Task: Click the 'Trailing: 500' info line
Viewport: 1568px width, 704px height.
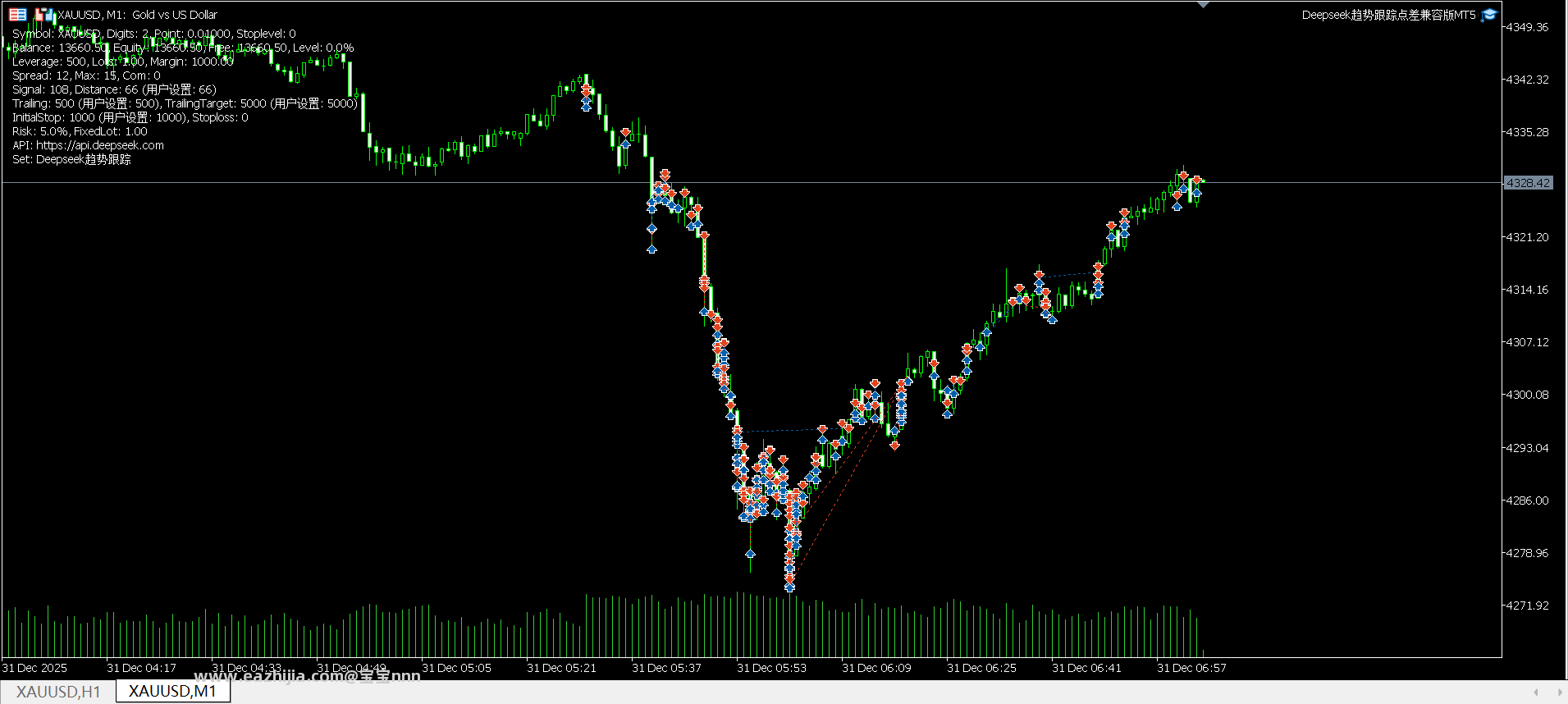Action: click(185, 103)
